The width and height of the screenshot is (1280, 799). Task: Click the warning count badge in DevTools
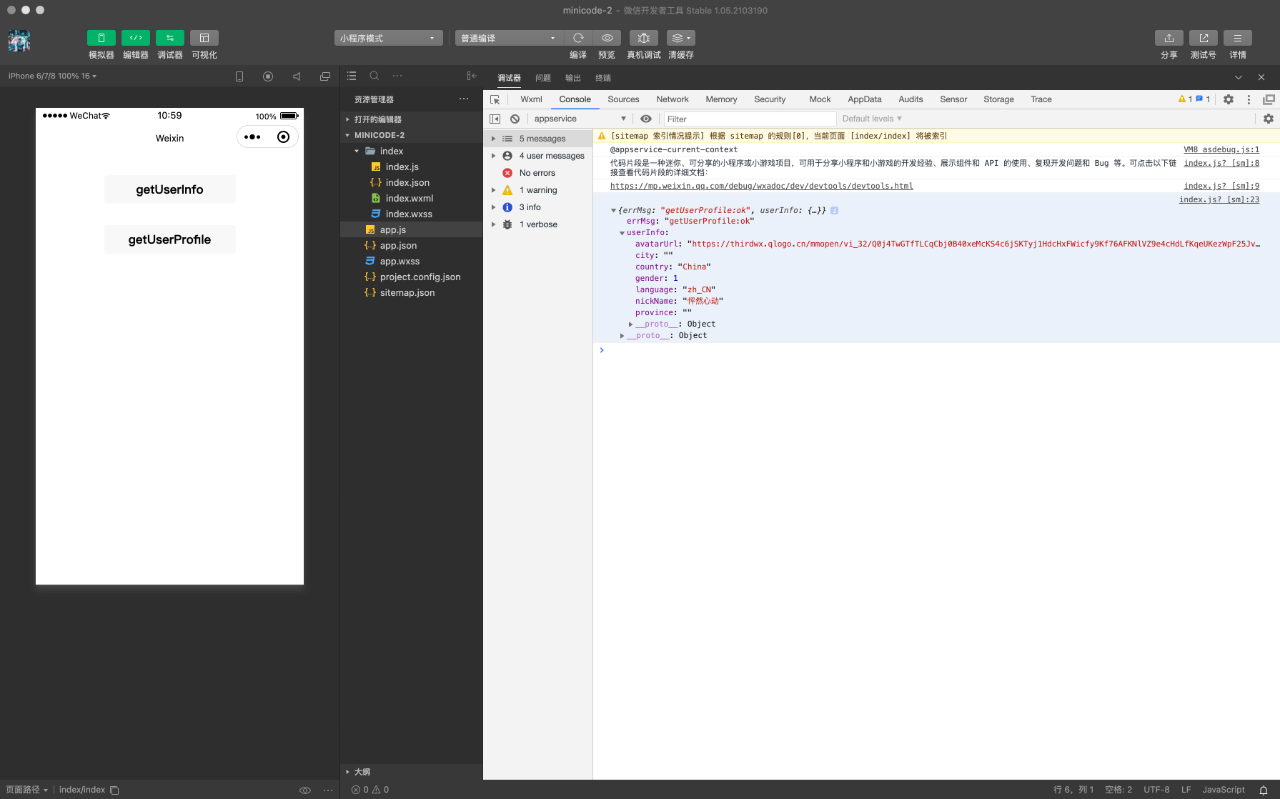point(1184,99)
